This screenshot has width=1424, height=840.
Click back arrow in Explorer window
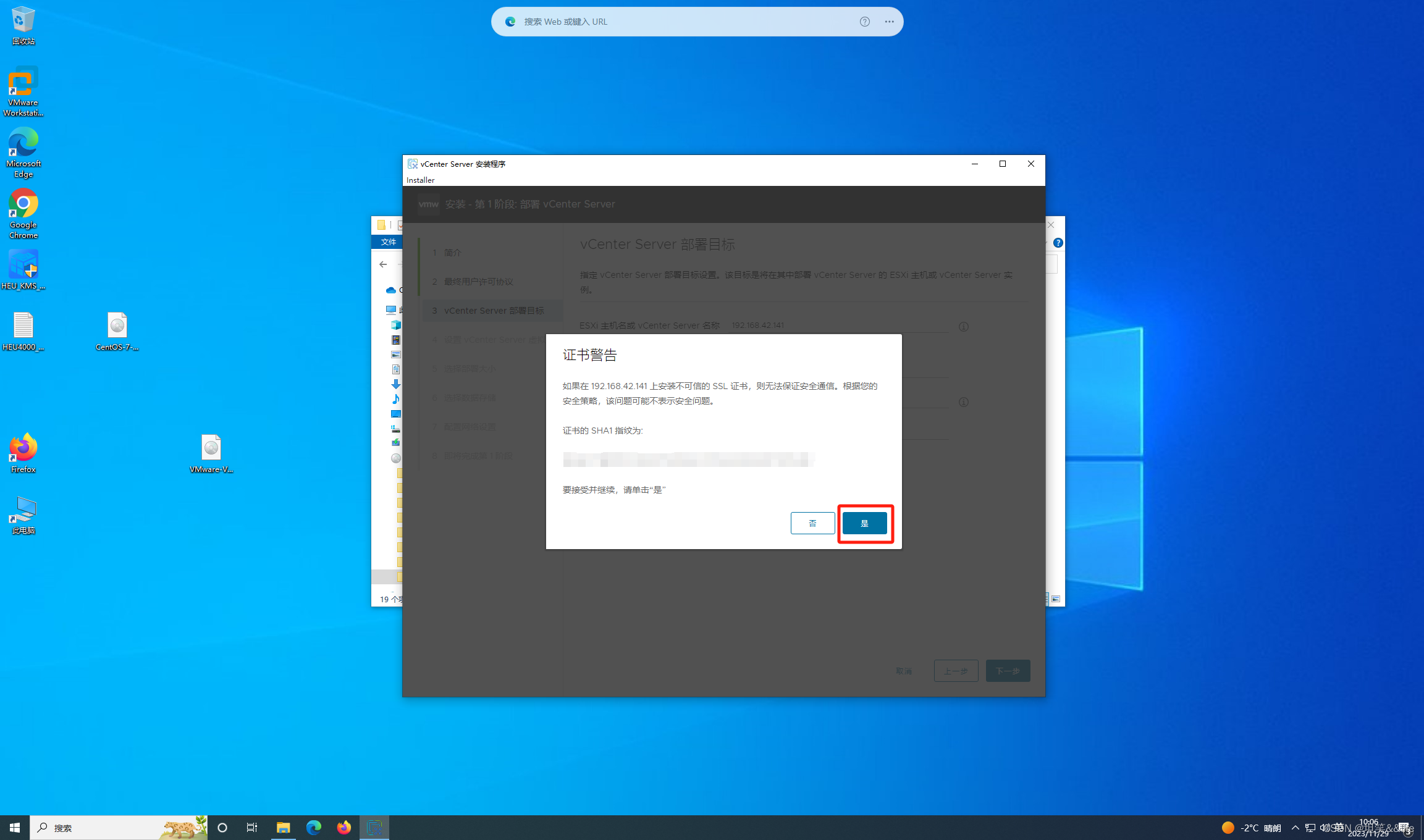(383, 264)
